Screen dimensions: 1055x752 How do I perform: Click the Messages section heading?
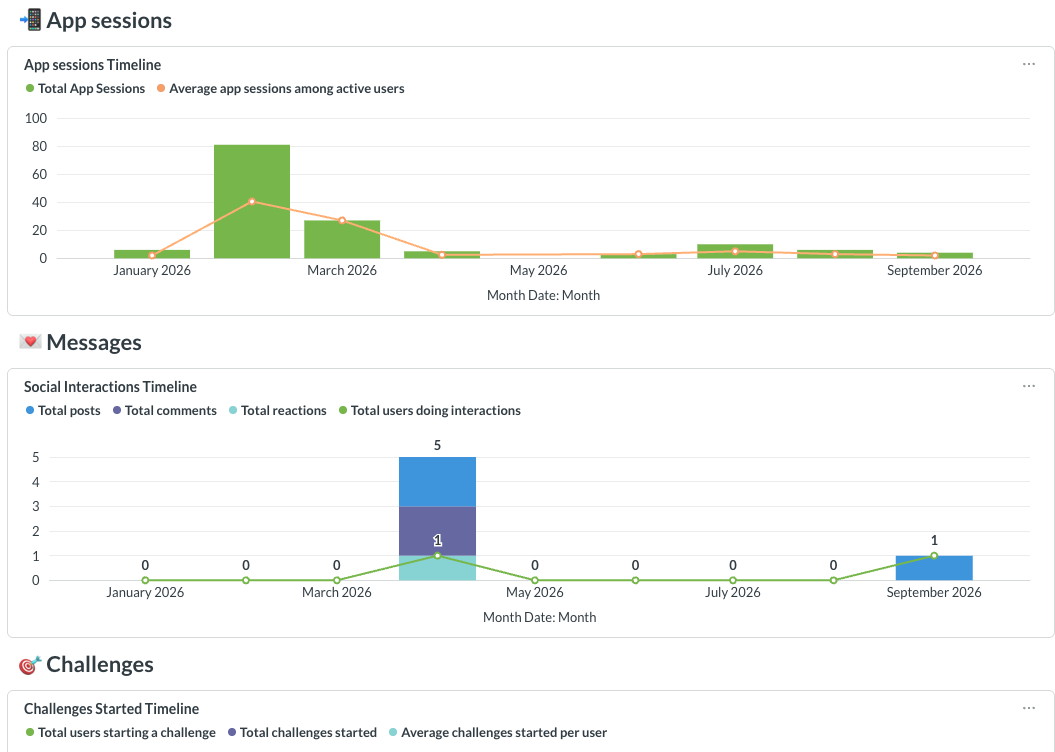pyautogui.click(x=94, y=342)
